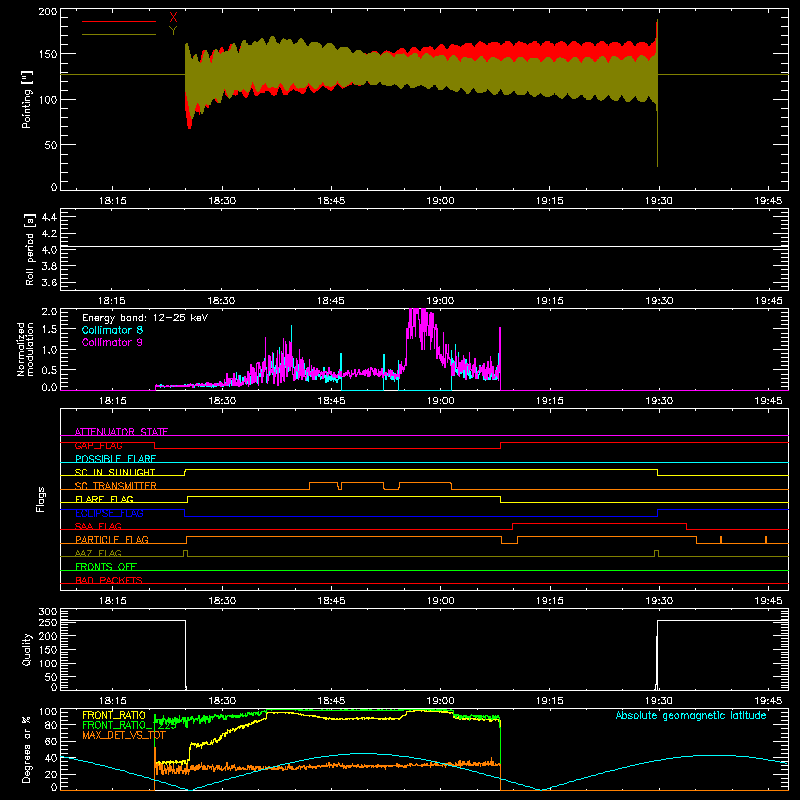Click the POSSIBLE_FLARE flag label

click(115, 459)
